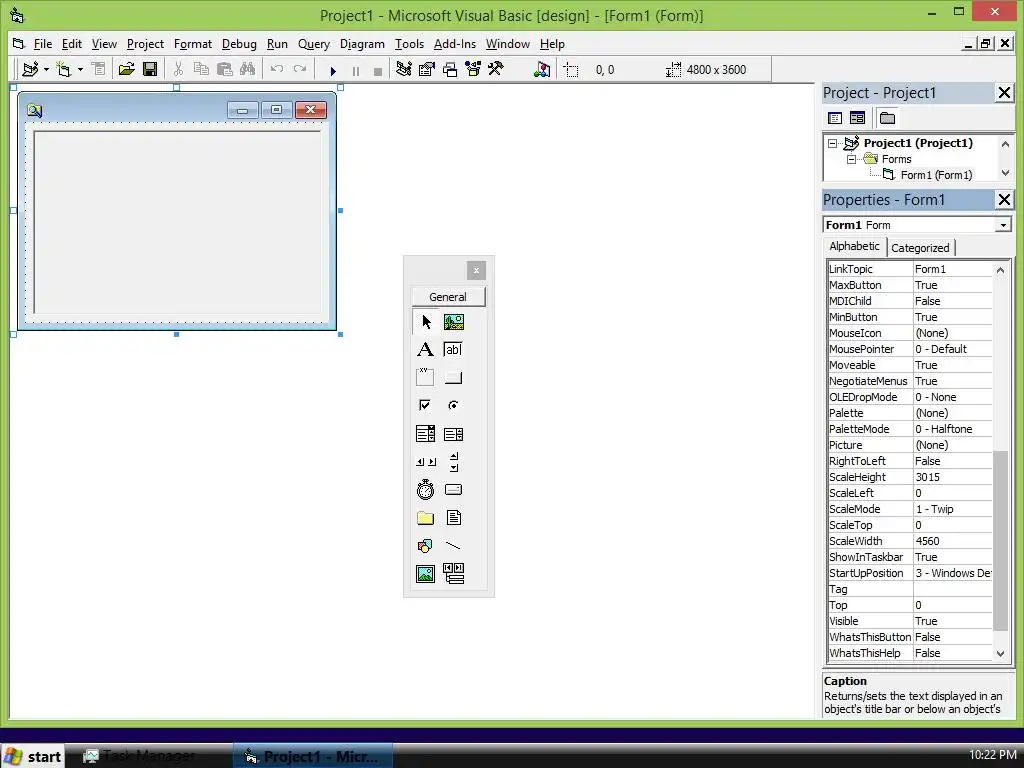Screen dimensions: 1024x768
Task: Select the ScaleMode property row
Action: pos(910,509)
